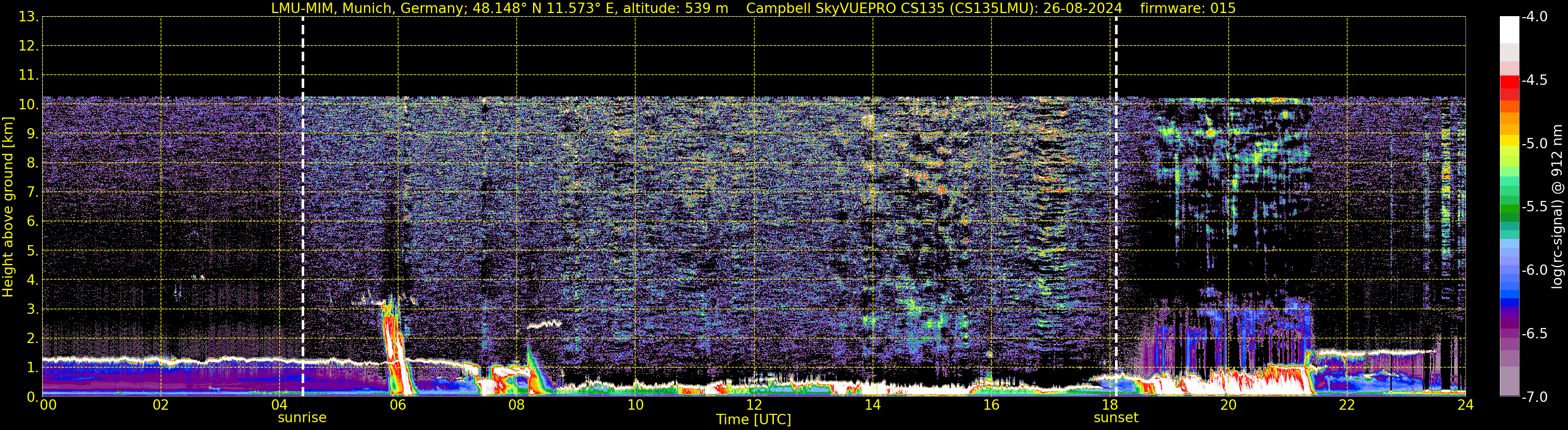The width and height of the screenshot is (1568, 430).
Task: Click the time axis tick label '04'
Action: [279, 406]
